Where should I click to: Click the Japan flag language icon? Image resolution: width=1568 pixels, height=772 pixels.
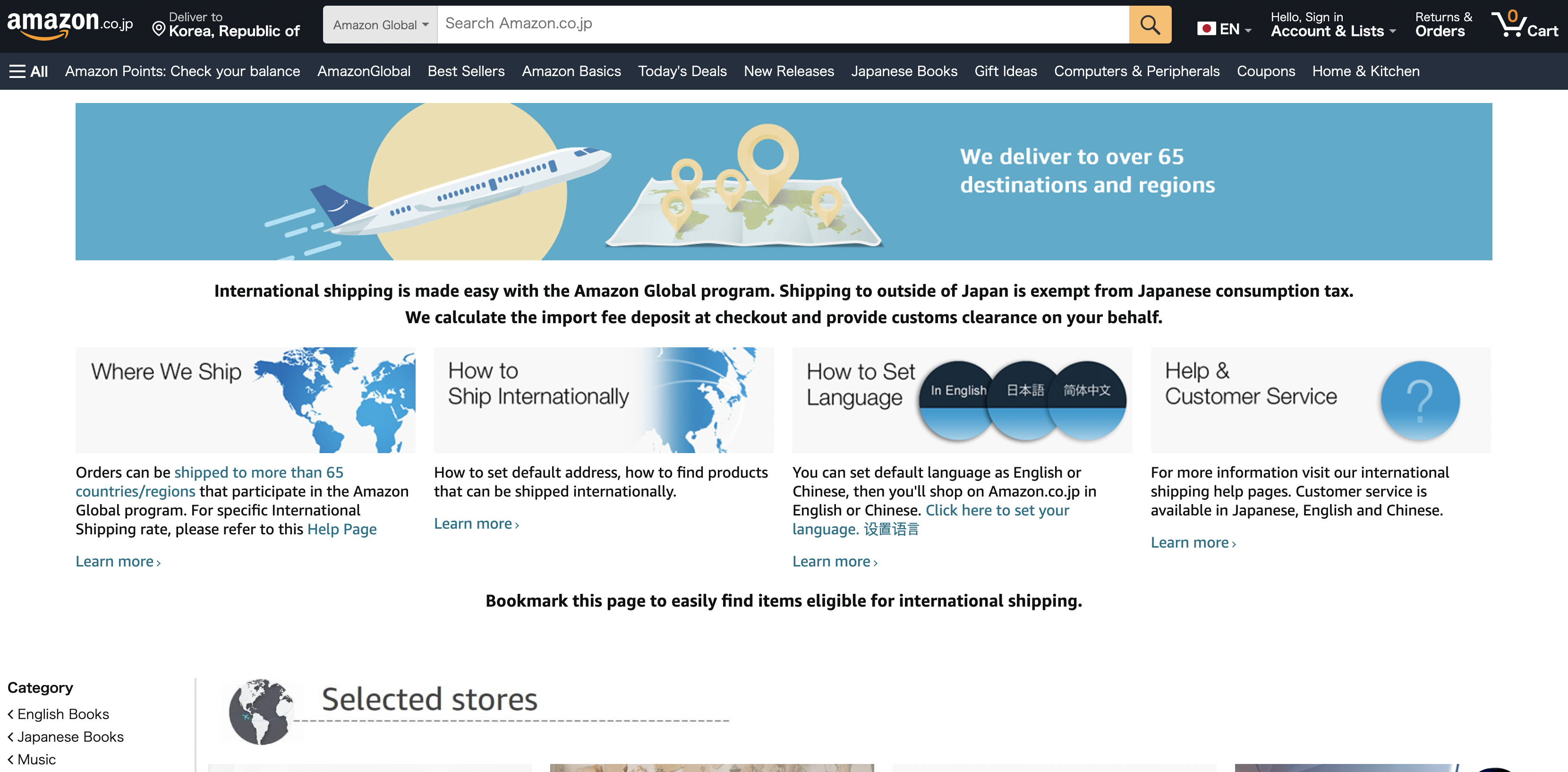(x=1206, y=29)
